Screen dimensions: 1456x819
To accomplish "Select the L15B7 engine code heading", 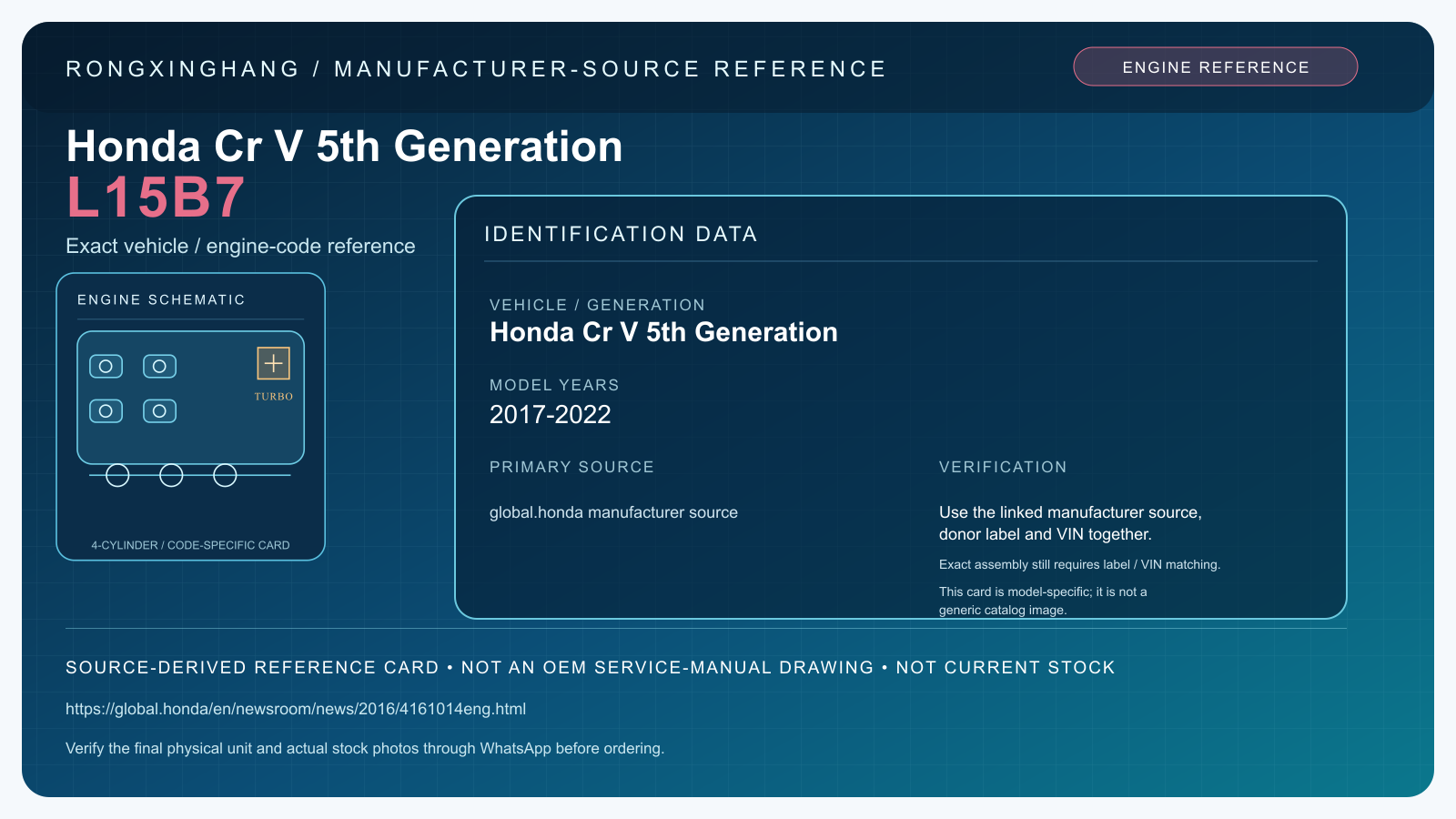I will 156,197.
